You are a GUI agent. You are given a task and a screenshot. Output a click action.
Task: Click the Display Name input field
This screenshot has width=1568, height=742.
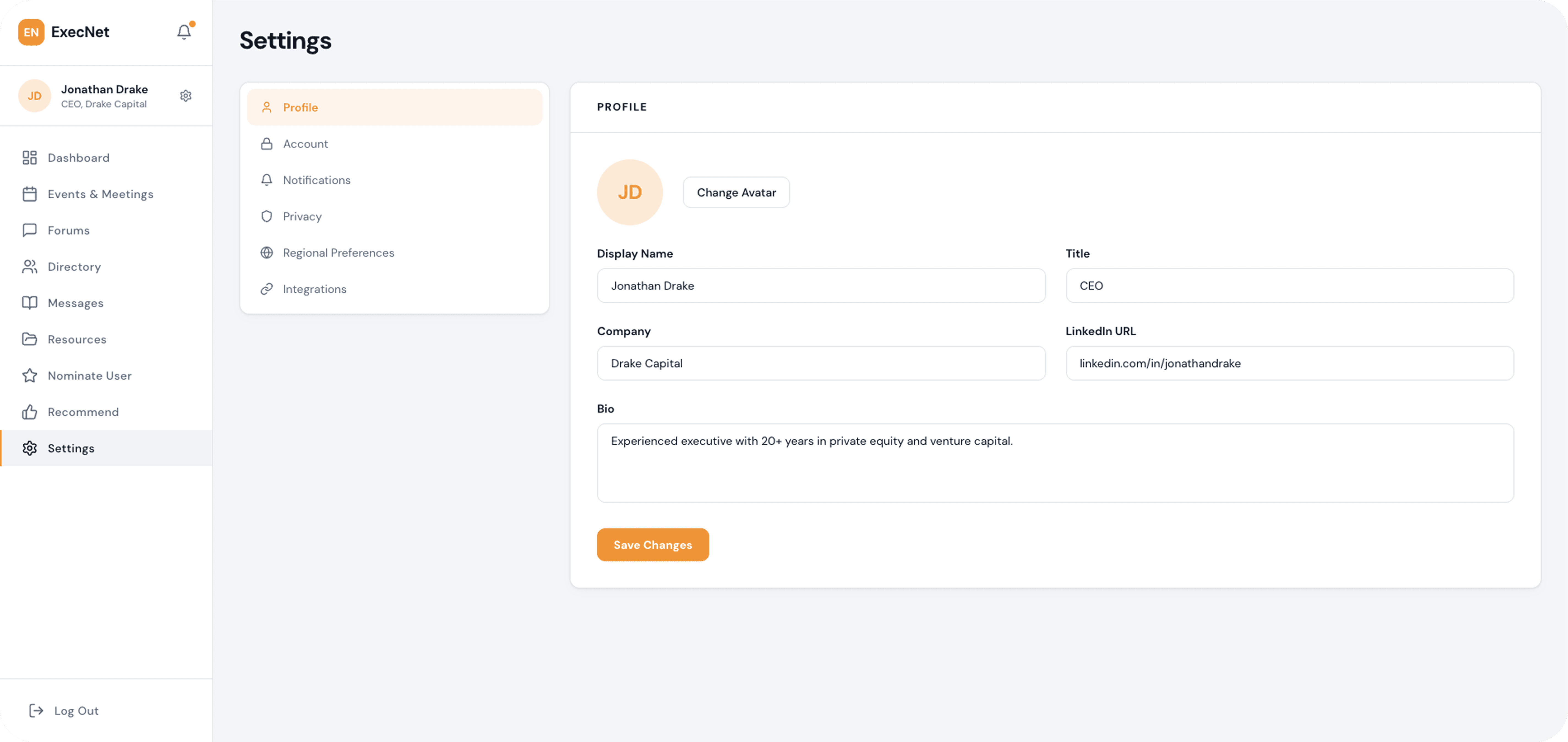[x=820, y=286]
